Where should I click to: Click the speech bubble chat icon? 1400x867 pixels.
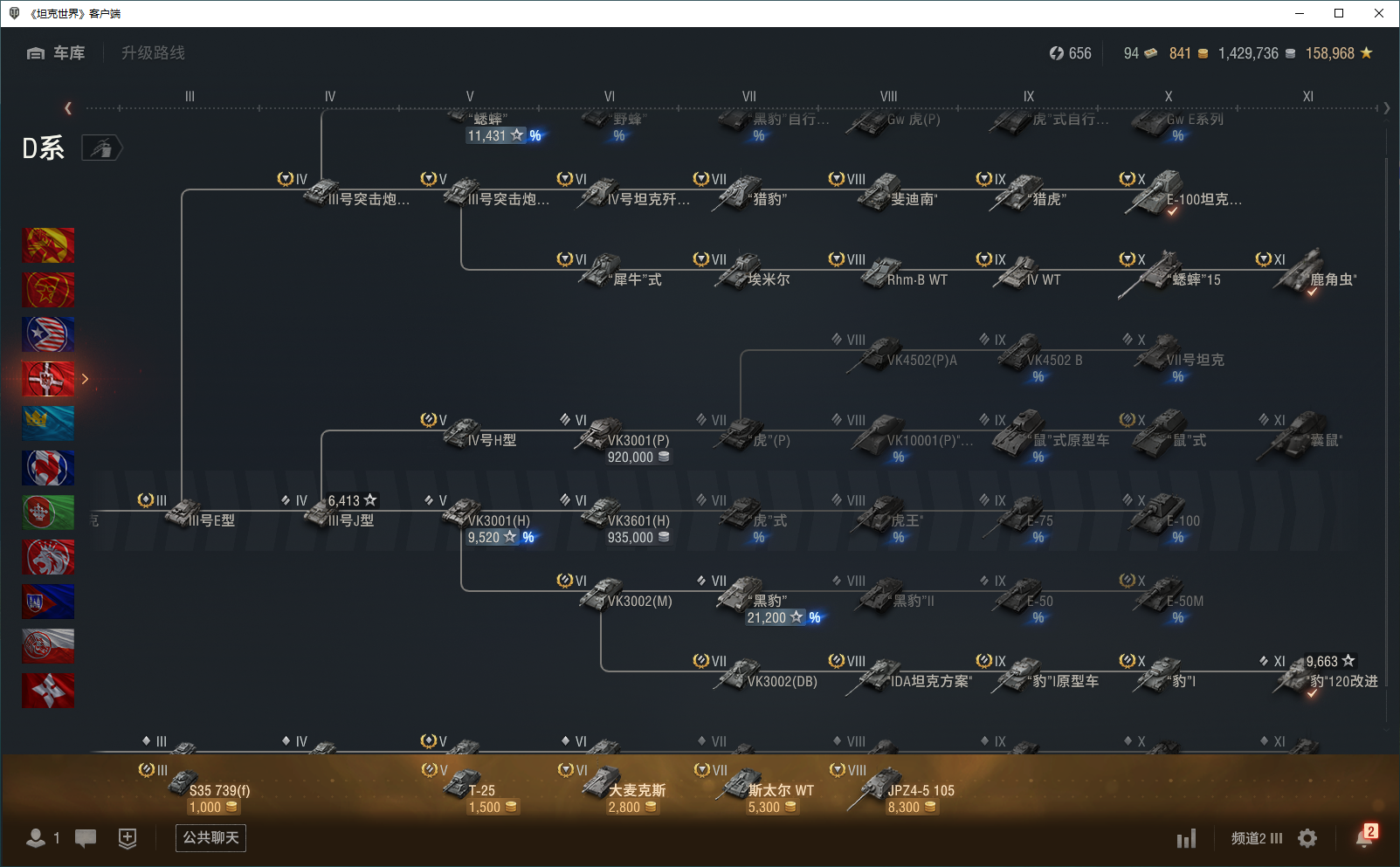click(x=86, y=838)
